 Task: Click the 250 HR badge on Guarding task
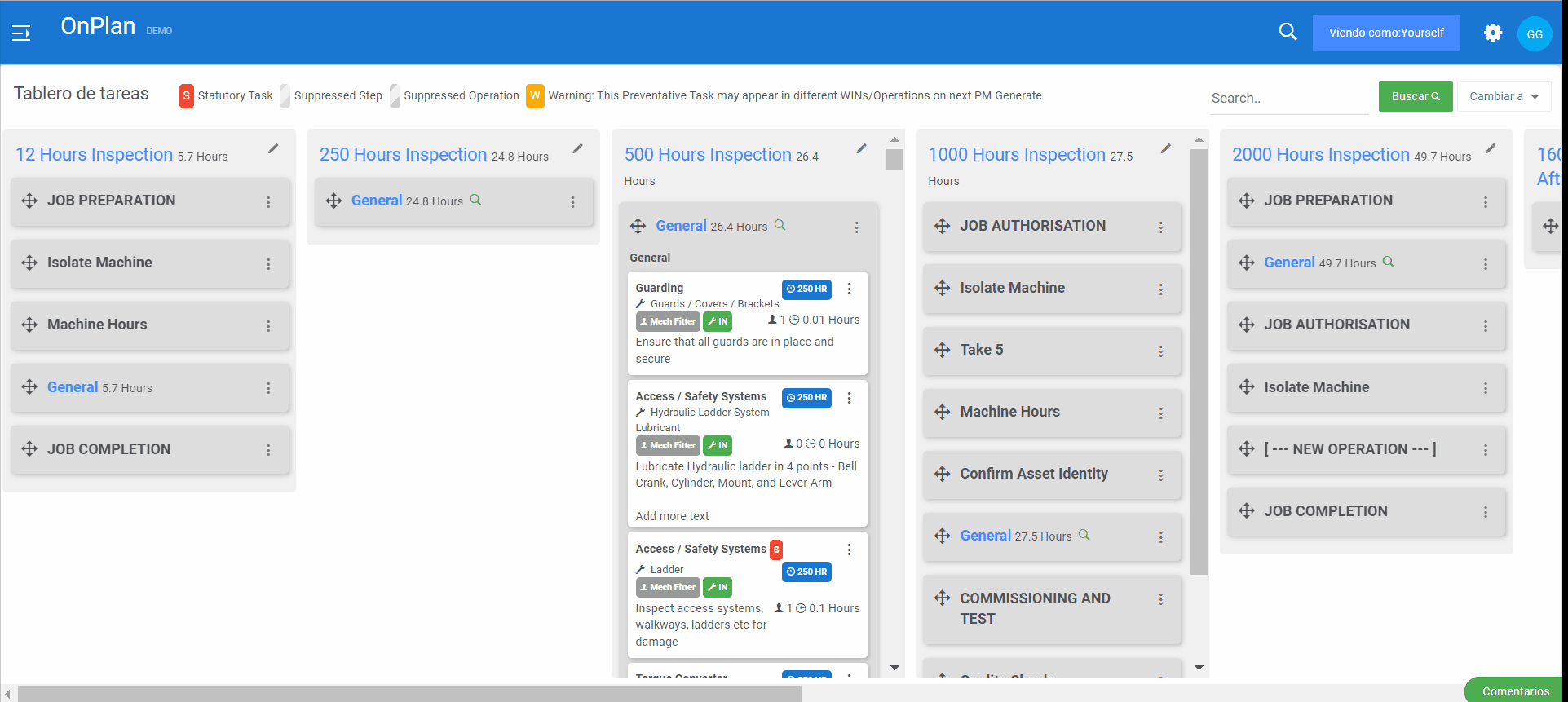pyautogui.click(x=806, y=289)
